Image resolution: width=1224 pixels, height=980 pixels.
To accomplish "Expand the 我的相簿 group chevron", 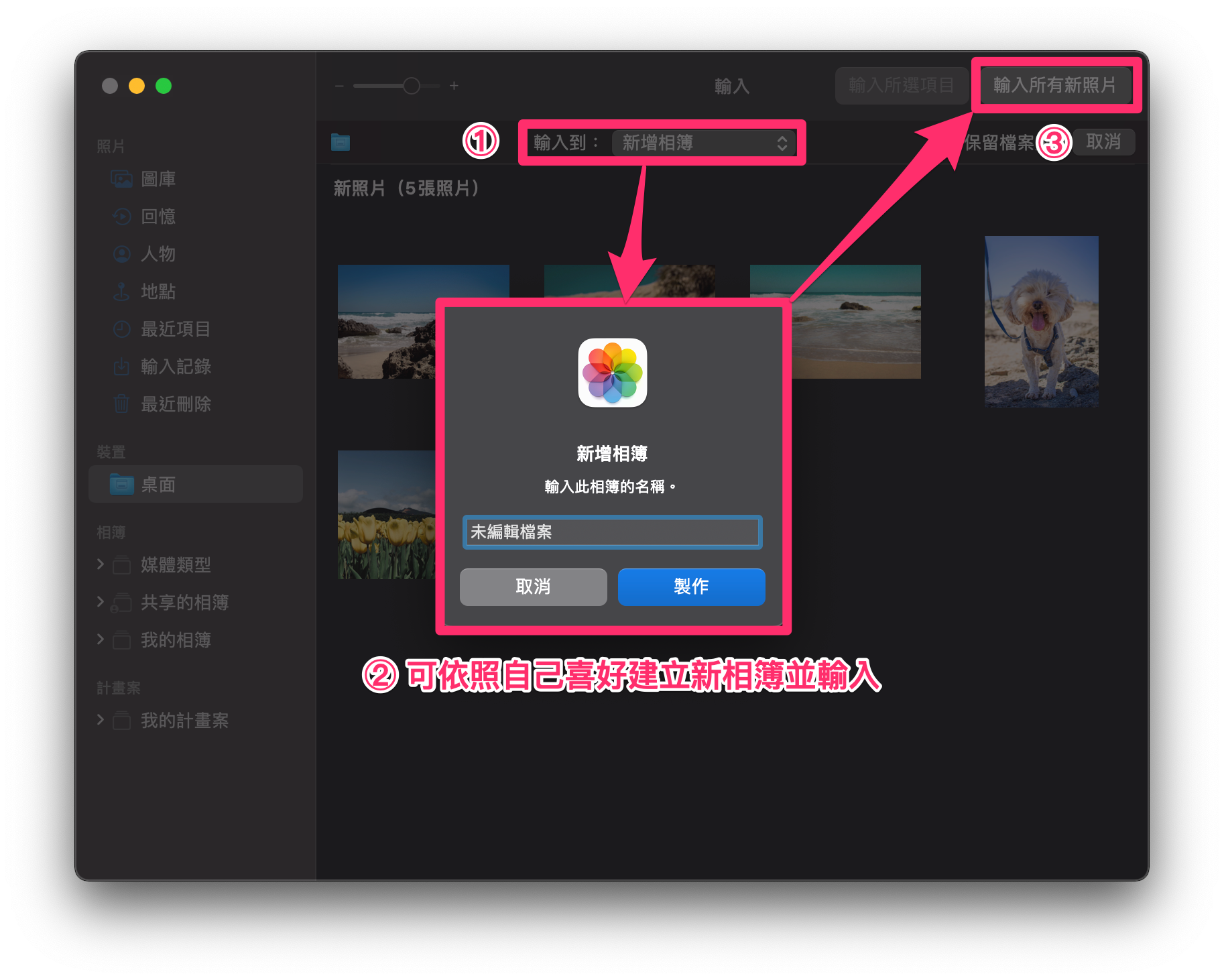I will 100,639.
